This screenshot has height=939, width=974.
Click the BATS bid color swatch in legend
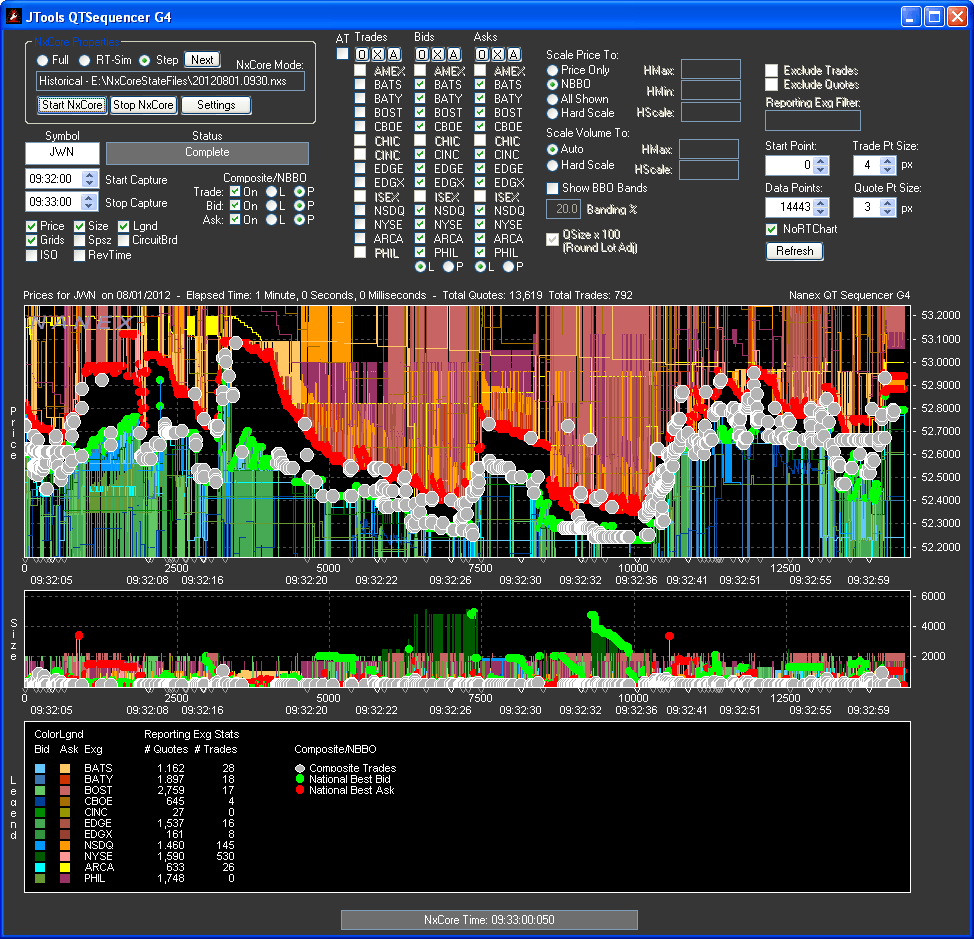(x=40, y=768)
